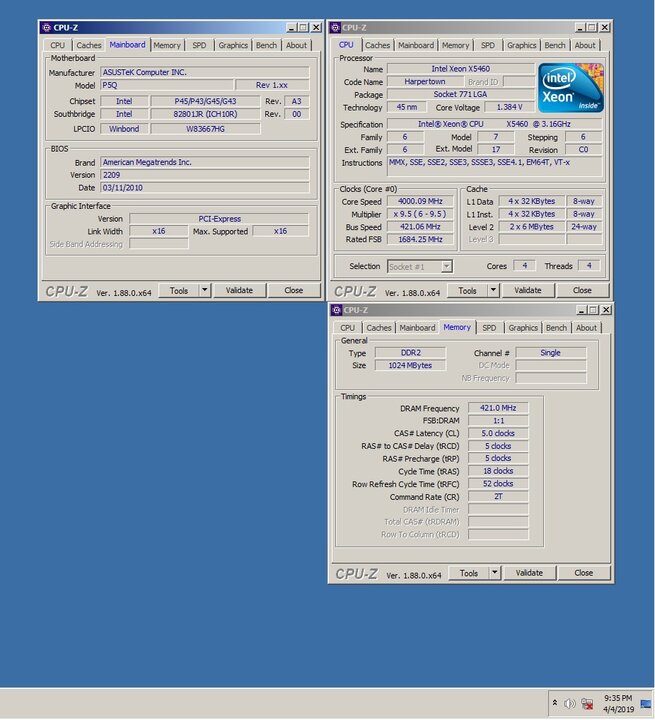
Task: Switch to Caches tab in CPU window
Action: click(377, 45)
